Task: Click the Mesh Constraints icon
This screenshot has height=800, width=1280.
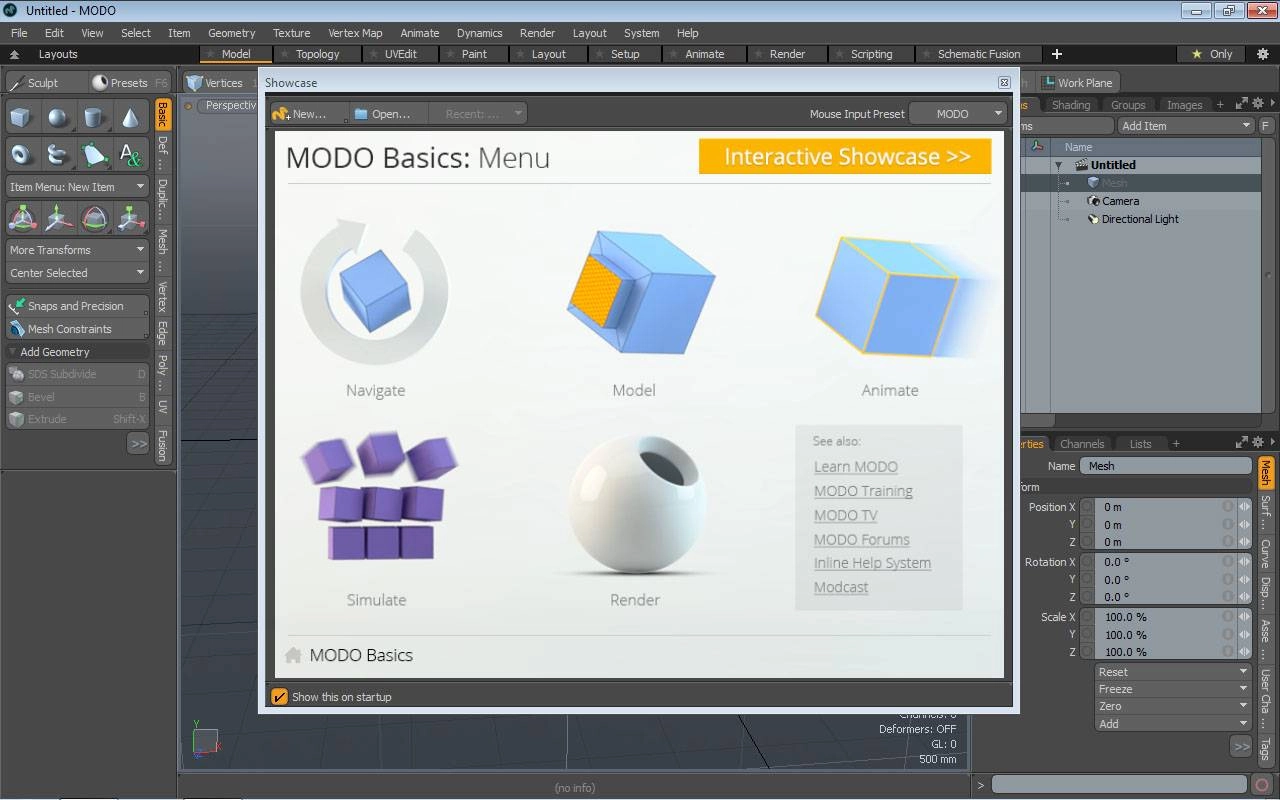Action: click(x=17, y=329)
